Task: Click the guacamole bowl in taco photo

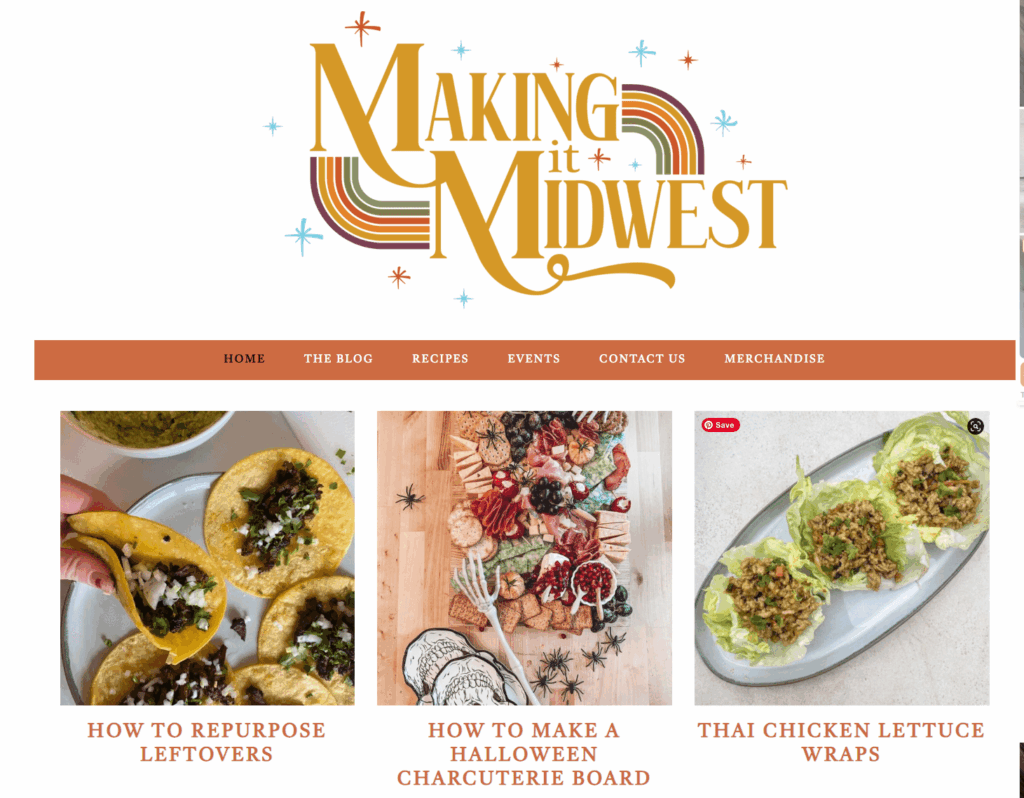Action: [149, 431]
